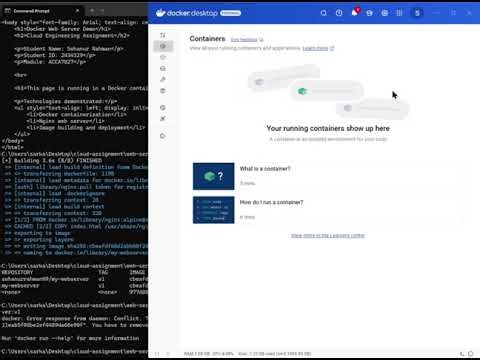Click the Disk usage text in the footer
Screen dimensions: 480x360
click(275, 354)
